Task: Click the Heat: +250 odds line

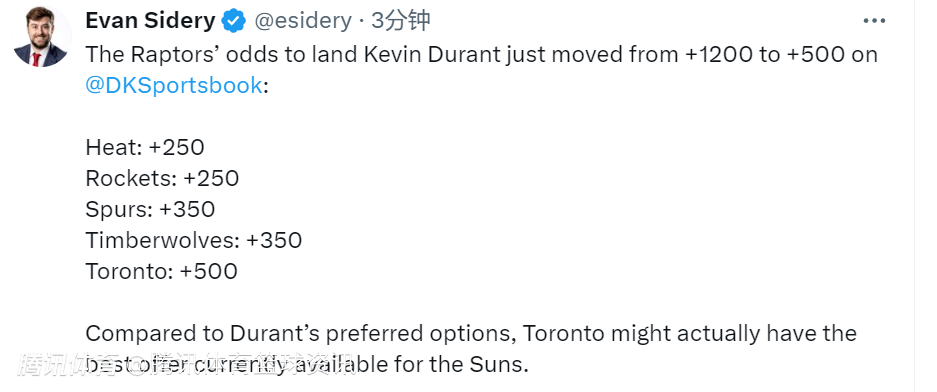Action: tap(145, 147)
